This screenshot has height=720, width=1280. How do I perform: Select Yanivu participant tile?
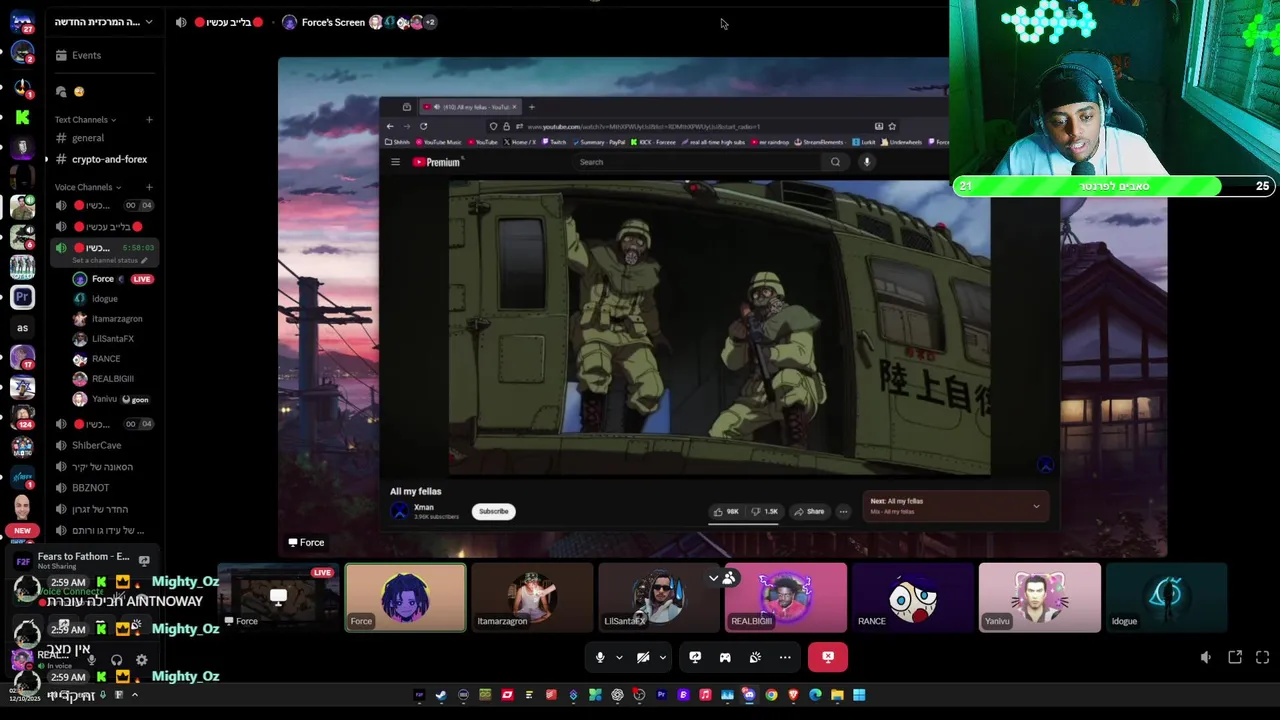pos(1039,598)
